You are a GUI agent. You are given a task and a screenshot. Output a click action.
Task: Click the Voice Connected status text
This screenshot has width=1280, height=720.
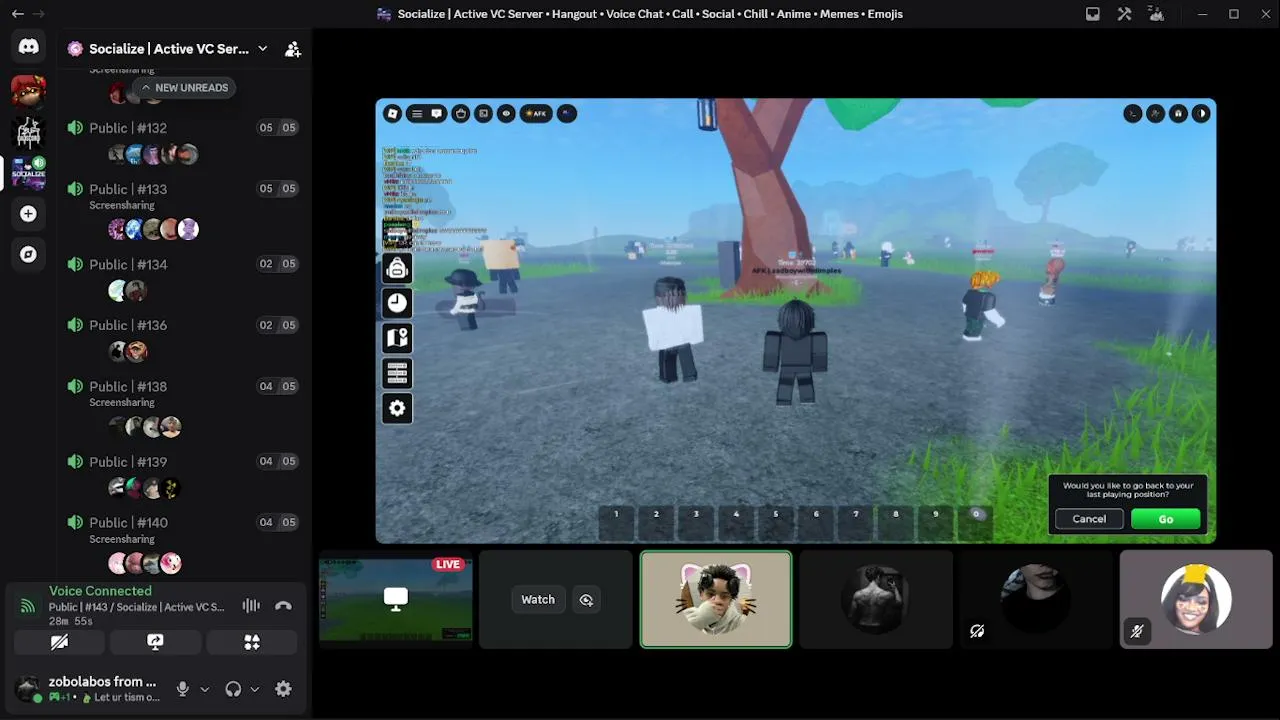tap(100, 591)
